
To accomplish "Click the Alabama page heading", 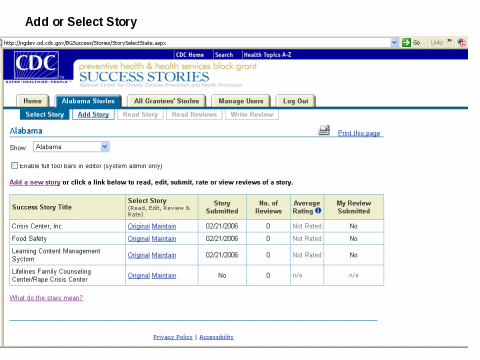I will pyautogui.click(x=26, y=131).
